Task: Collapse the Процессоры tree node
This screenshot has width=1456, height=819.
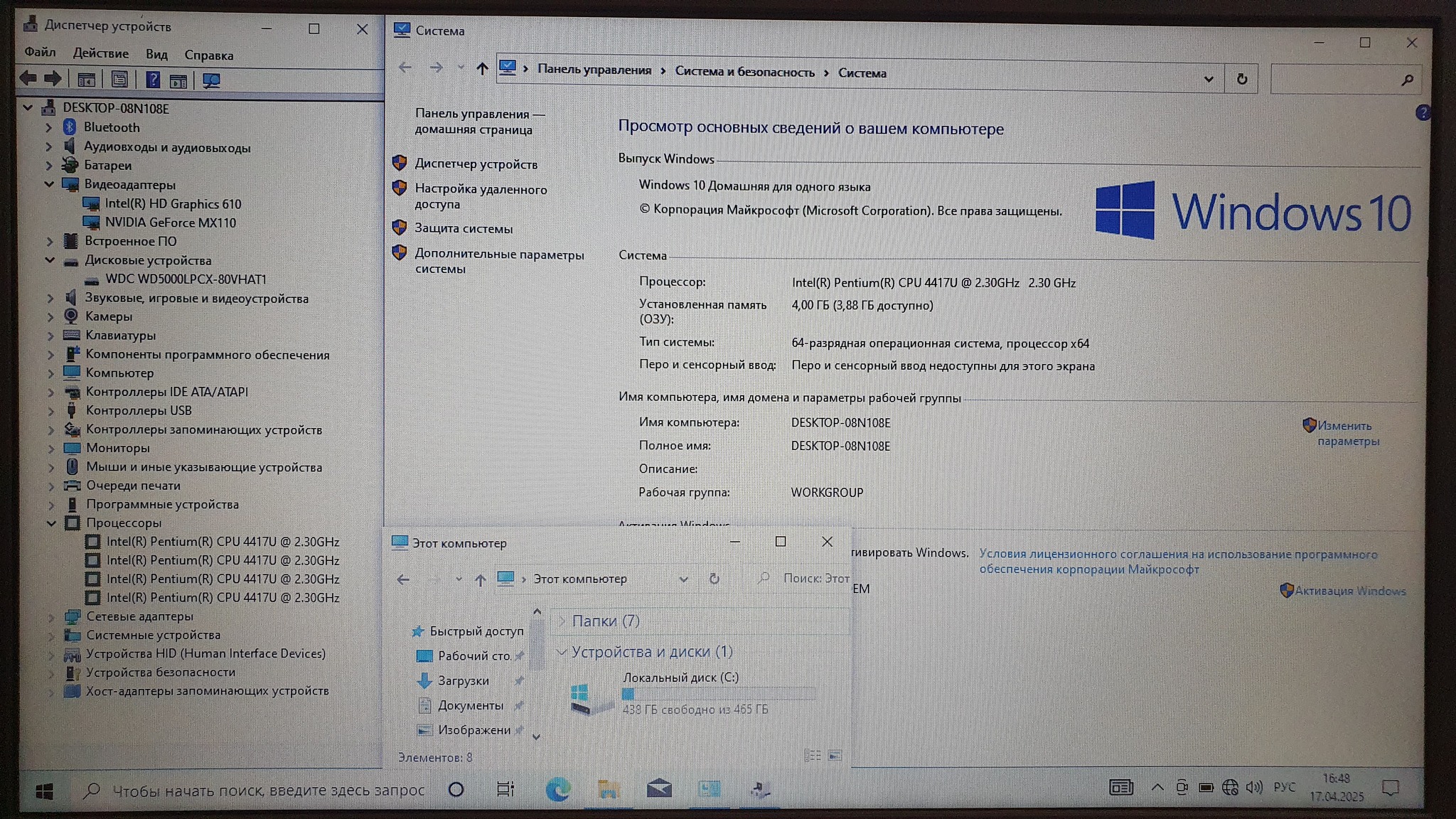Action: (x=51, y=523)
